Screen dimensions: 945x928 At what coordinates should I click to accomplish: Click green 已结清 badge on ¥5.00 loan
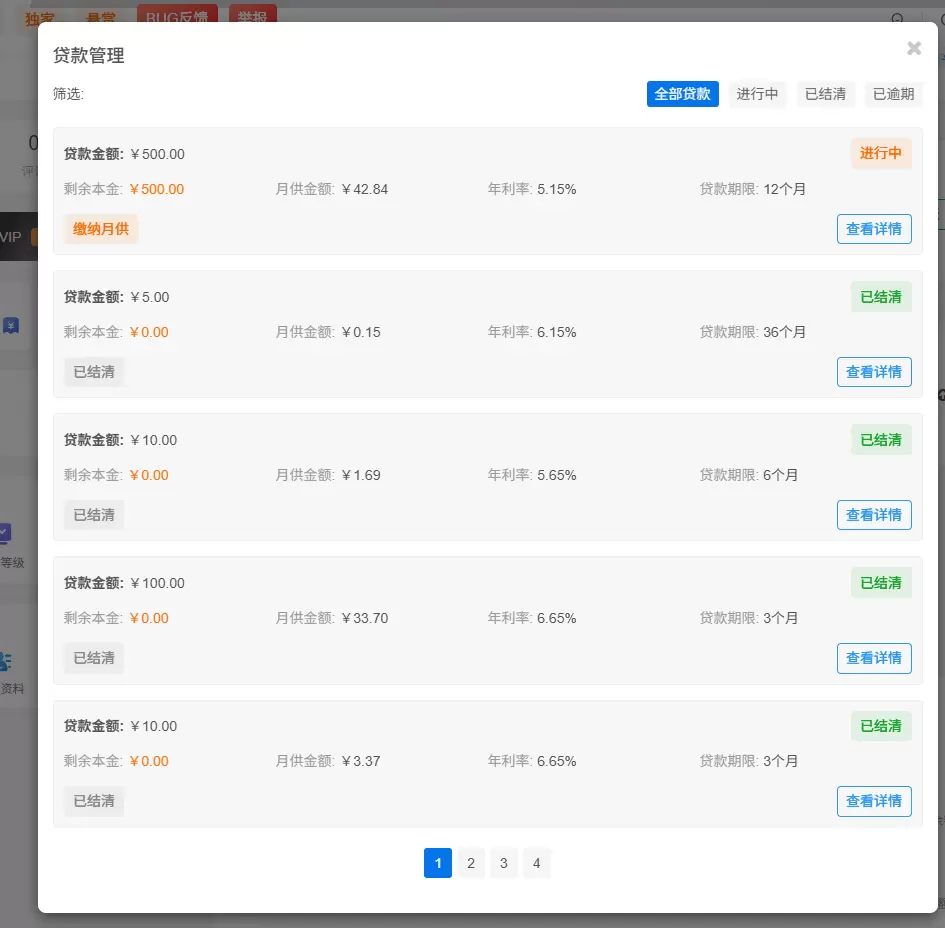point(881,296)
